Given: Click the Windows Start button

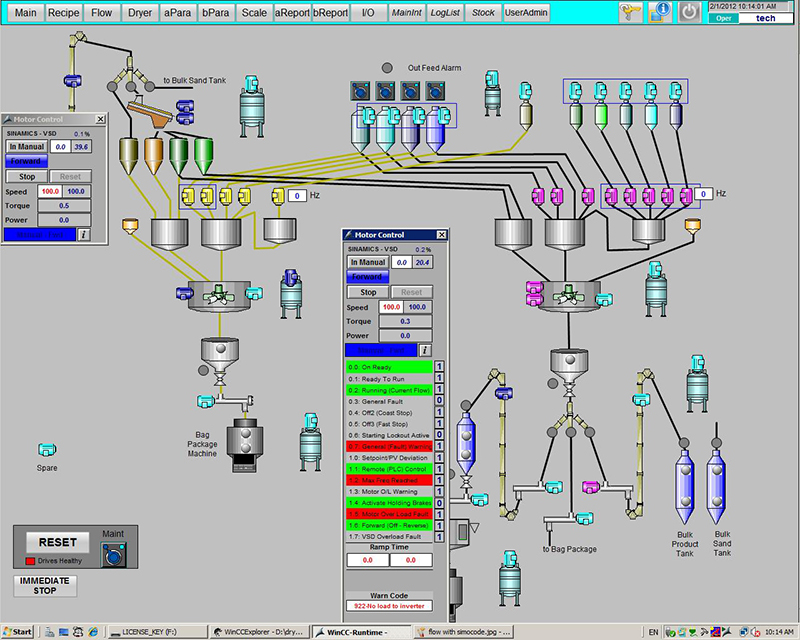Looking at the screenshot, I should click(17, 632).
